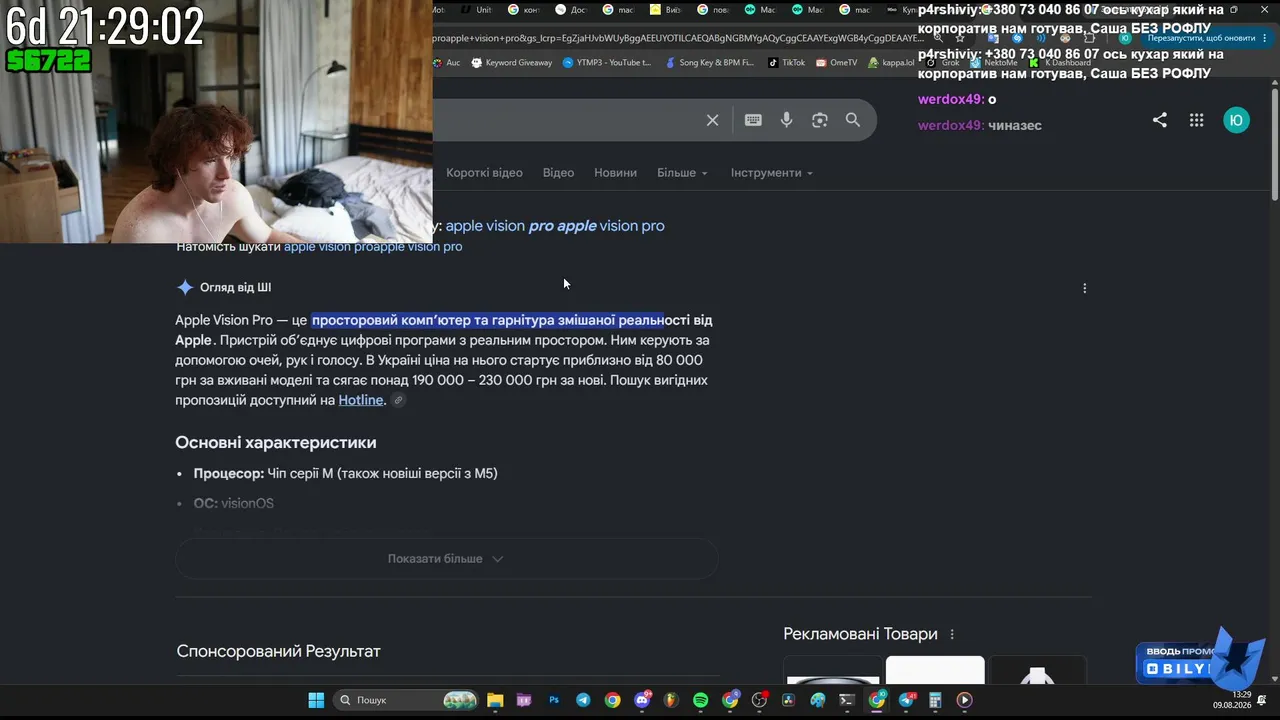Click the Основні характеристики heading
Image resolution: width=1280 pixels, height=720 pixels.
pyautogui.click(x=276, y=443)
